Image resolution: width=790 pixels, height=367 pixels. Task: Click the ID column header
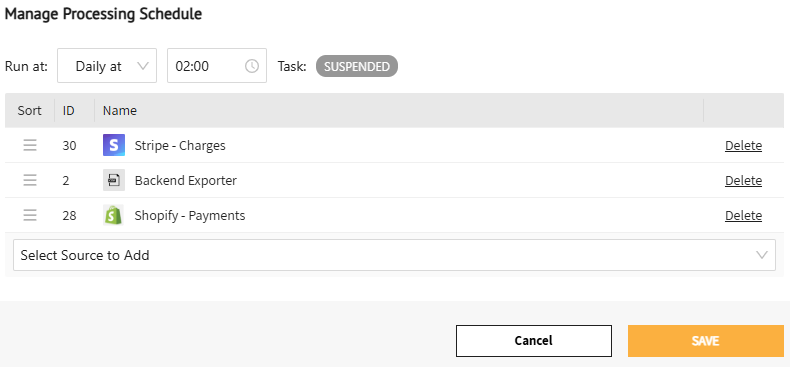(69, 110)
